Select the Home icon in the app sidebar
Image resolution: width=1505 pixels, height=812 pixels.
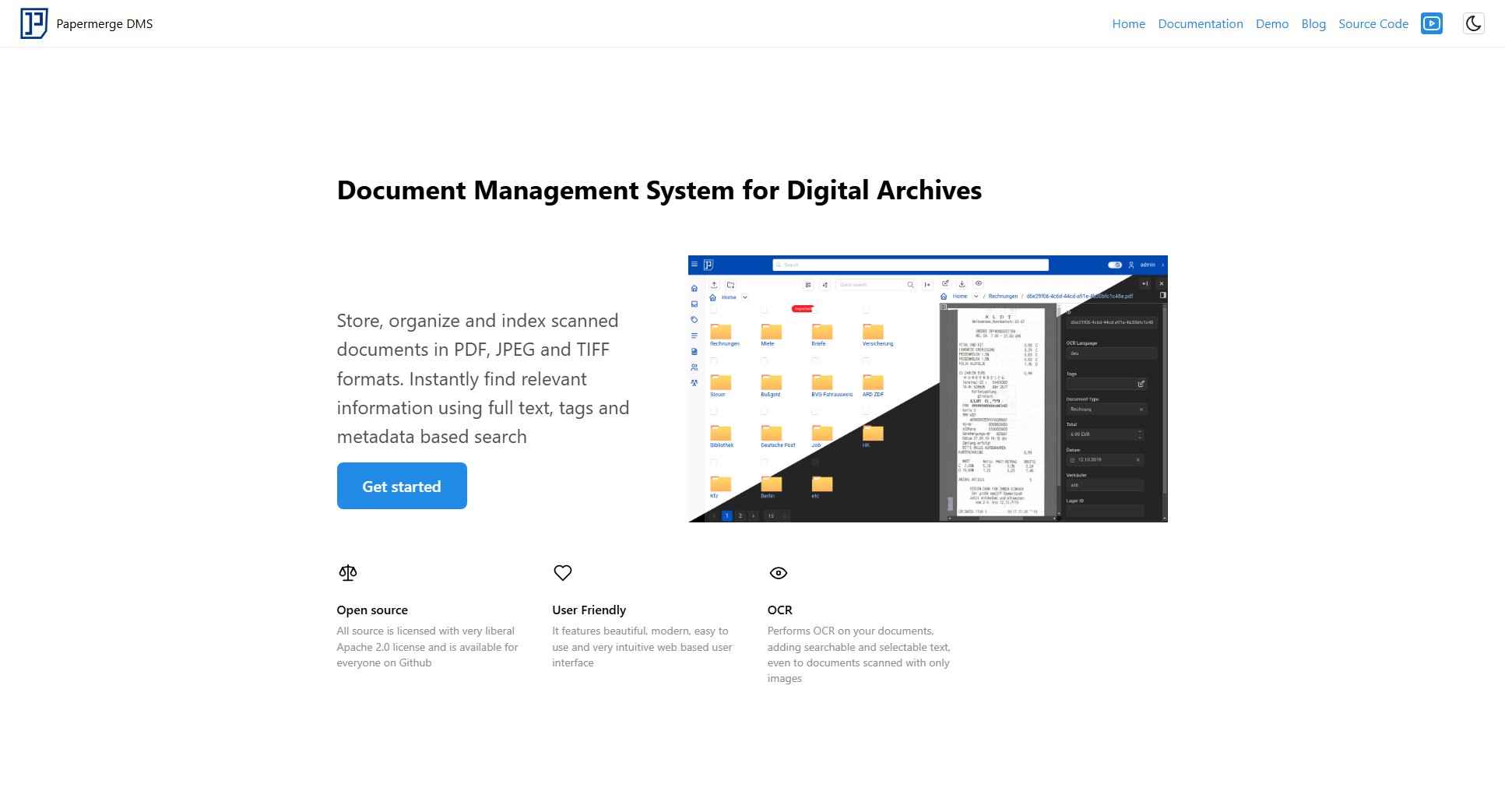(694, 288)
